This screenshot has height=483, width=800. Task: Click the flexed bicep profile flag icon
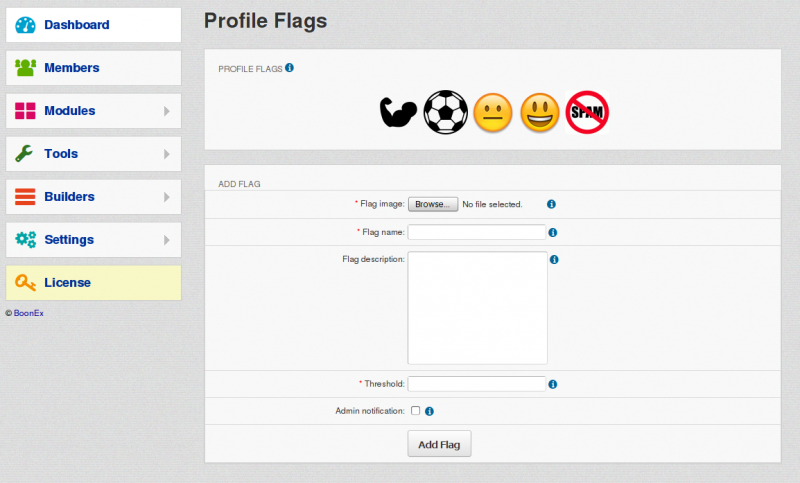click(398, 112)
